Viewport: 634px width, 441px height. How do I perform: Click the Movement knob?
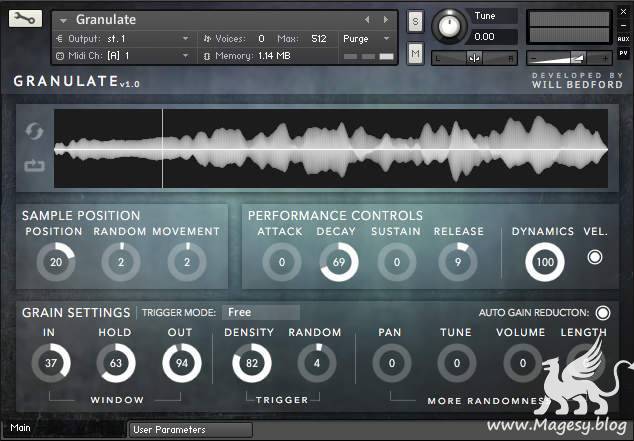tap(187, 262)
